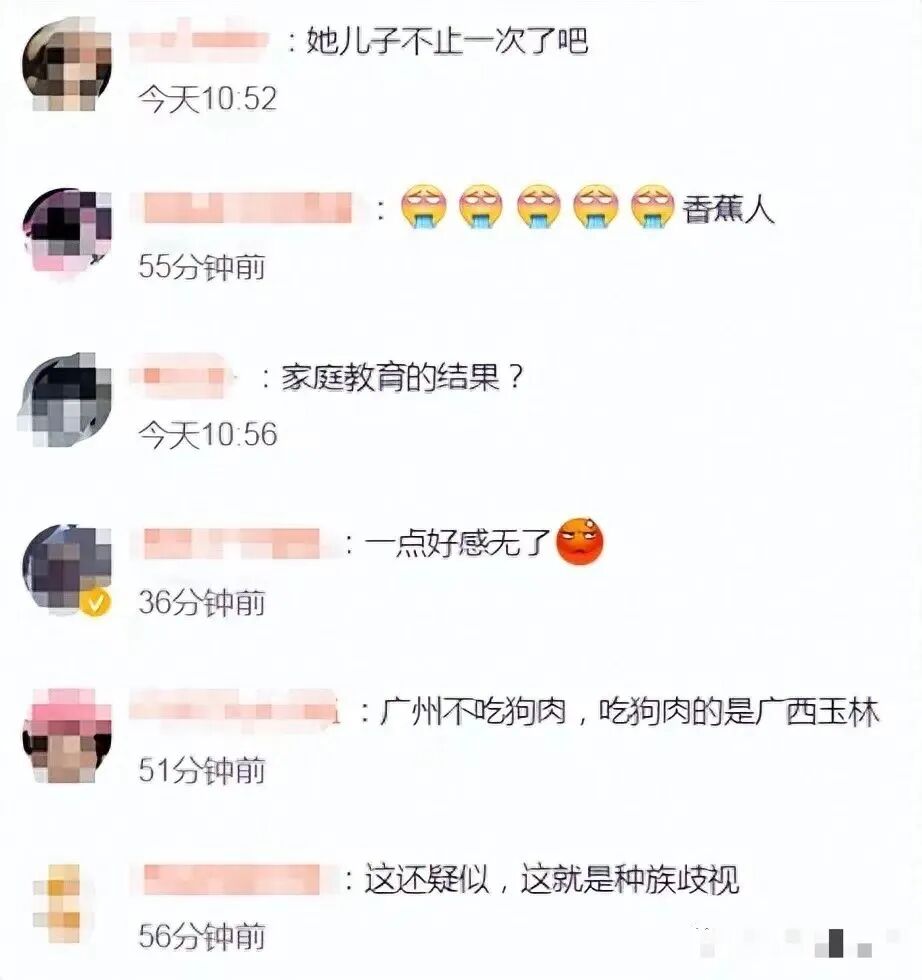This screenshot has height=980, width=922.
Task: Click the 今天10:52 timestamp
Action: (208, 99)
